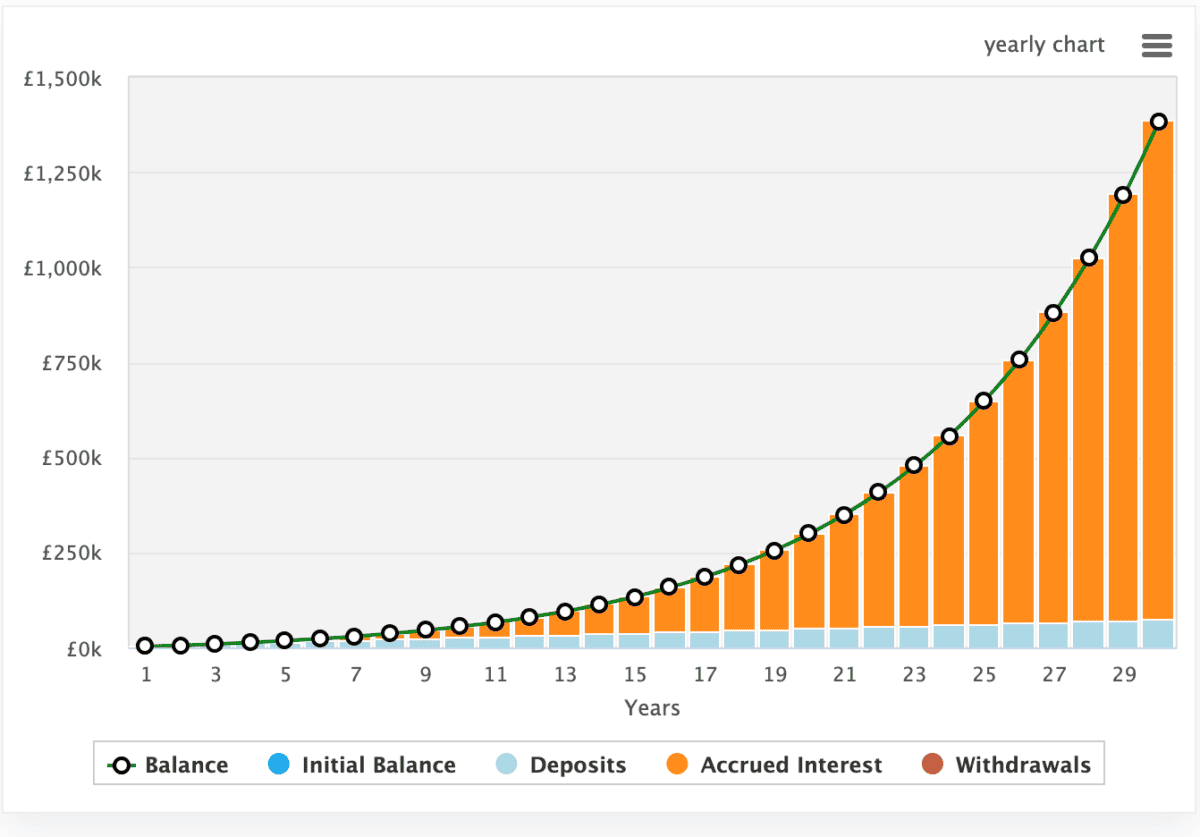
Task: Click the Balance data point at year 27
Action: (1053, 313)
